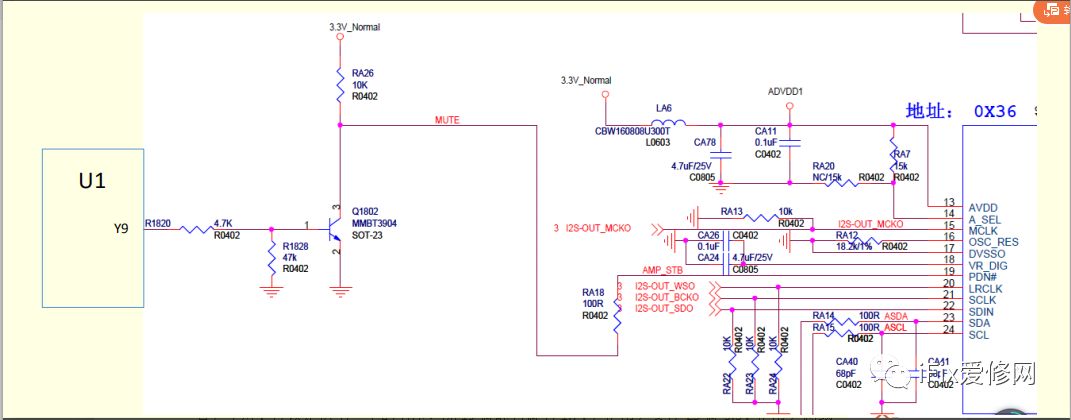Select the red ASDA net label
1071x420 pixels.
895,316
